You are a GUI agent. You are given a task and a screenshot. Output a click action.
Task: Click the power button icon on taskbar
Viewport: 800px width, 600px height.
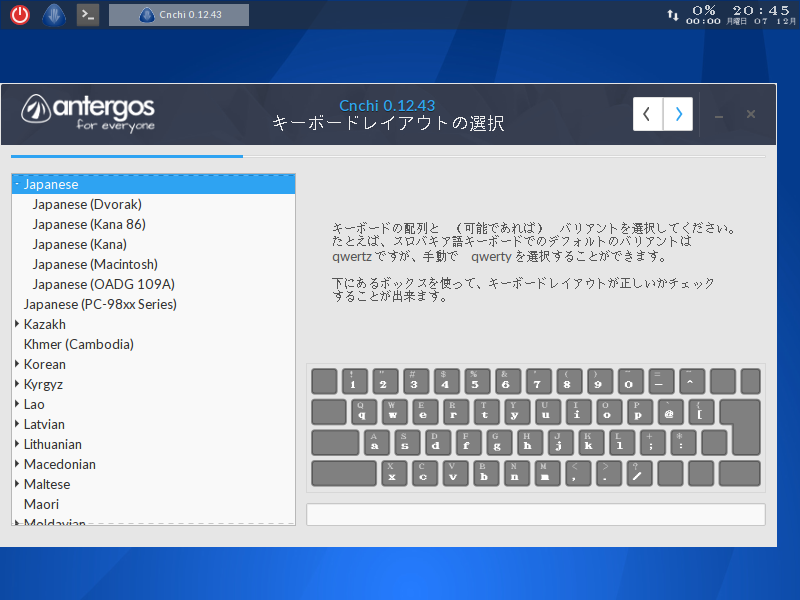click(19, 14)
